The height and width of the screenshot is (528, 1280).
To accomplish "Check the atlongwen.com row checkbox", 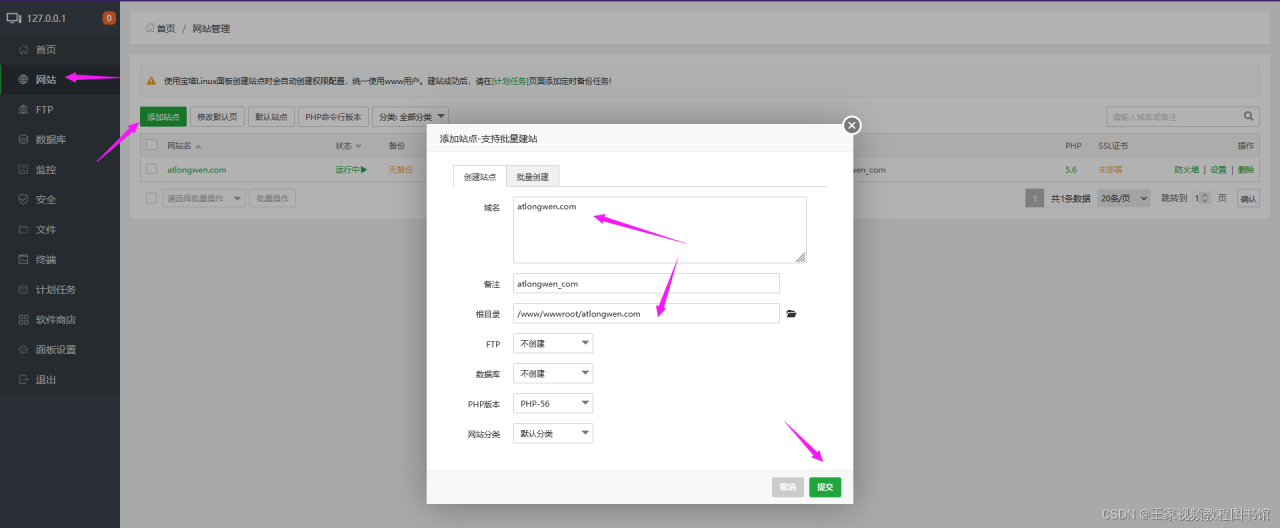I will 152,169.
